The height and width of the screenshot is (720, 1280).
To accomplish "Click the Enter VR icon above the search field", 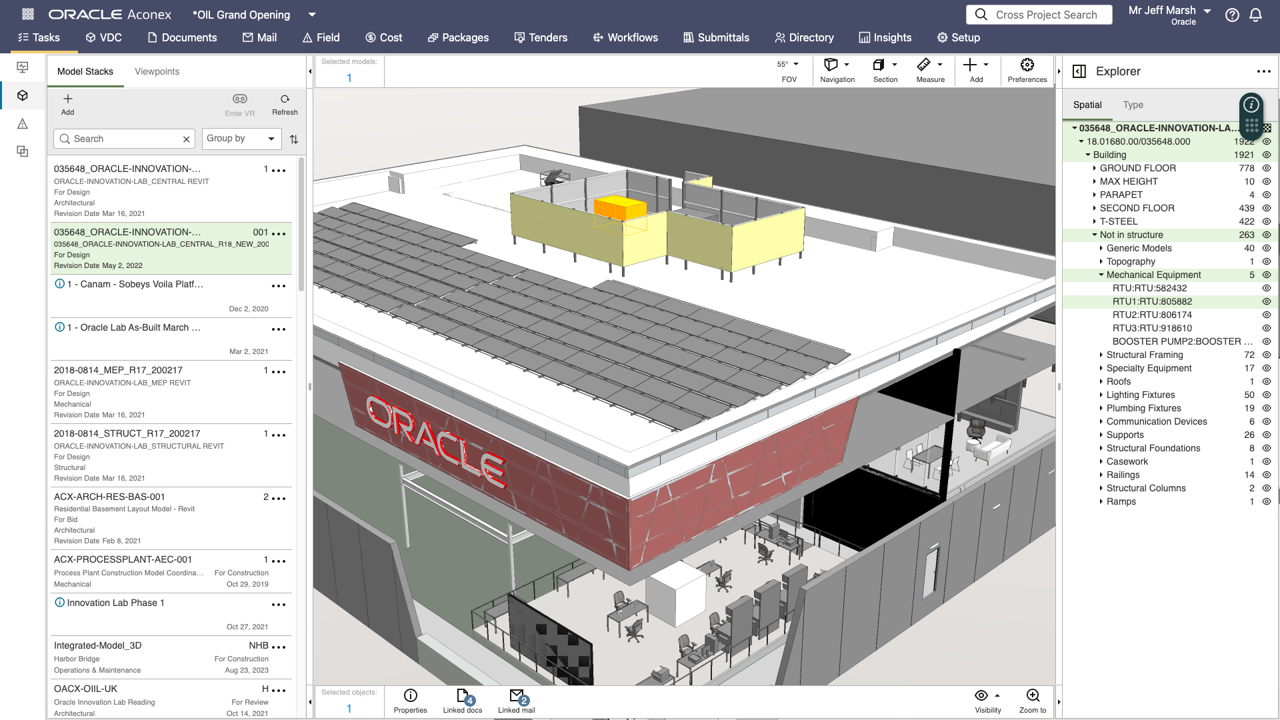I will point(240,99).
